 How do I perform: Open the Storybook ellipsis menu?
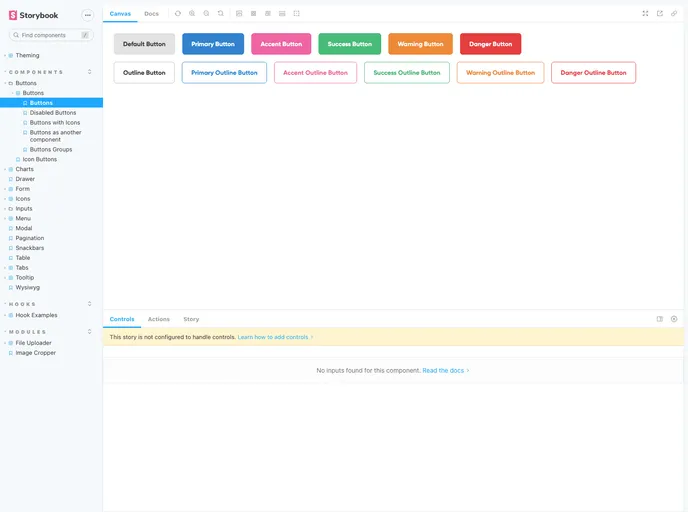[x=87, y=15]
